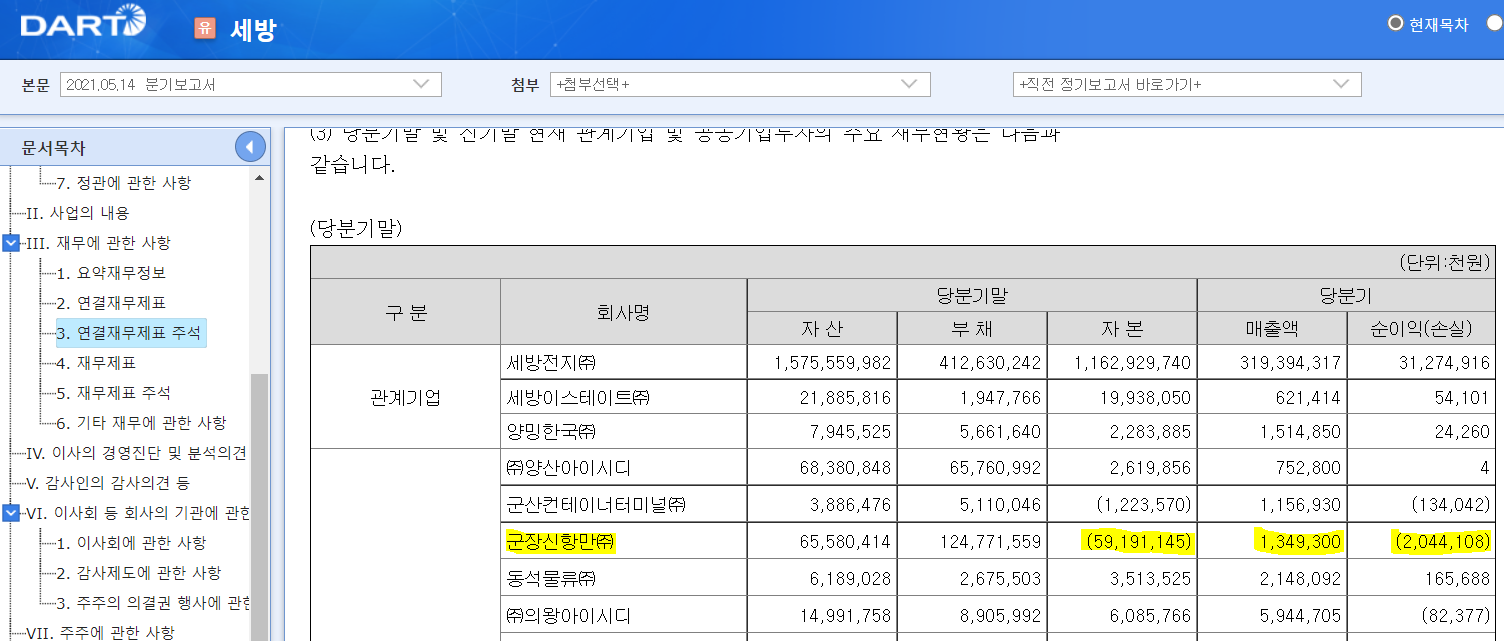Open the 본문 report date dropdown
Image resolution: width=1504 pixels, height=641 pixels.
pos(251,85)
